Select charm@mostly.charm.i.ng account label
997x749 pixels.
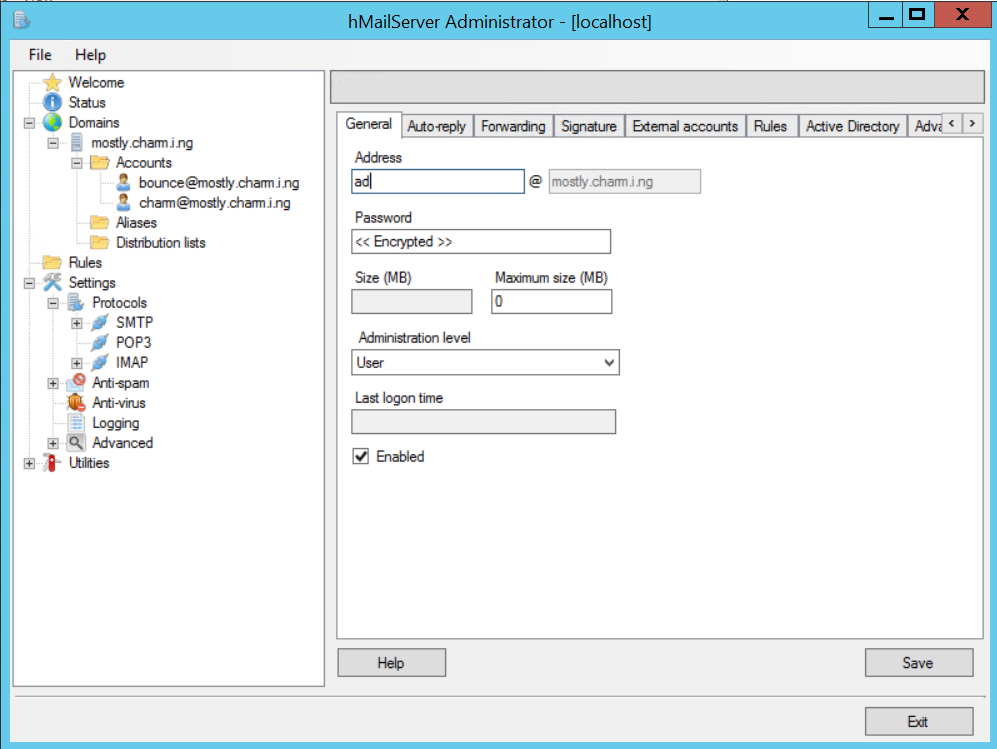(215, 203)
